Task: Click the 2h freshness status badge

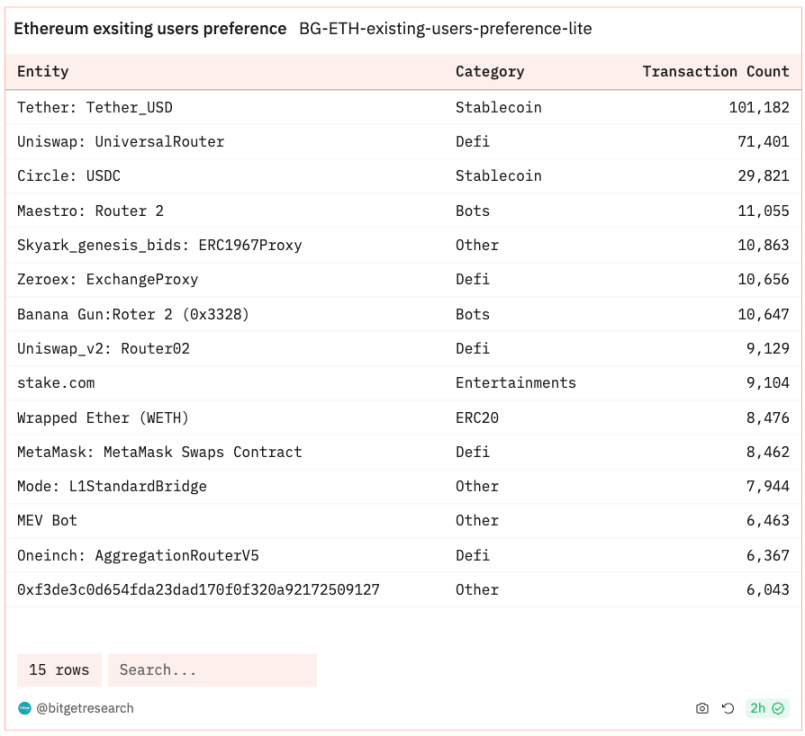Action: pos(767,708)
